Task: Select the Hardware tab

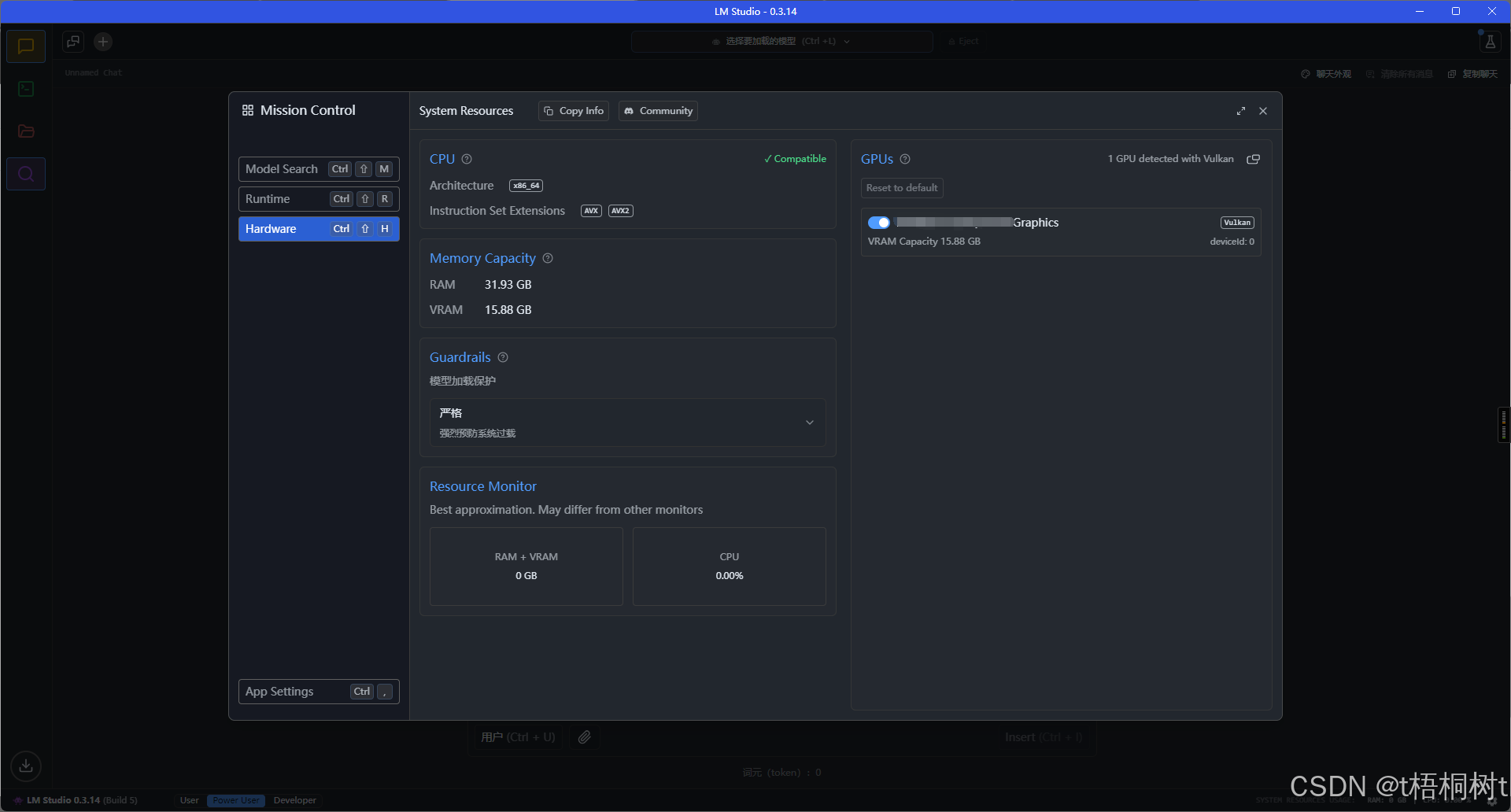Action: pyautogui.click(x=319, y=229)
